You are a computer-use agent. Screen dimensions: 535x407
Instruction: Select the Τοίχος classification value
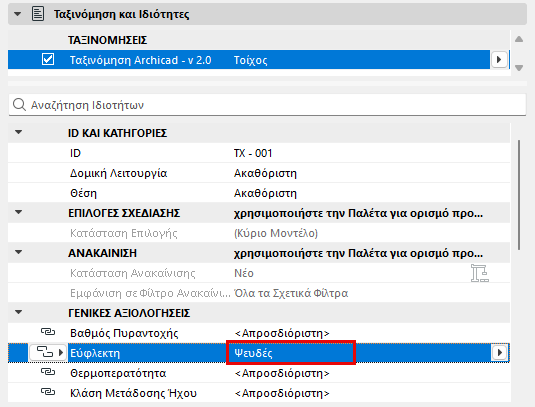tap(250, 60)
